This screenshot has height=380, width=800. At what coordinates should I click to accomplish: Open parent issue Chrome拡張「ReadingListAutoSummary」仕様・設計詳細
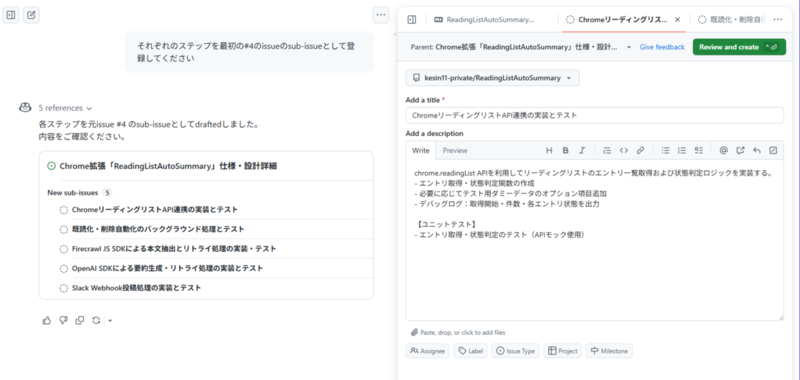(x=168, y=166)
